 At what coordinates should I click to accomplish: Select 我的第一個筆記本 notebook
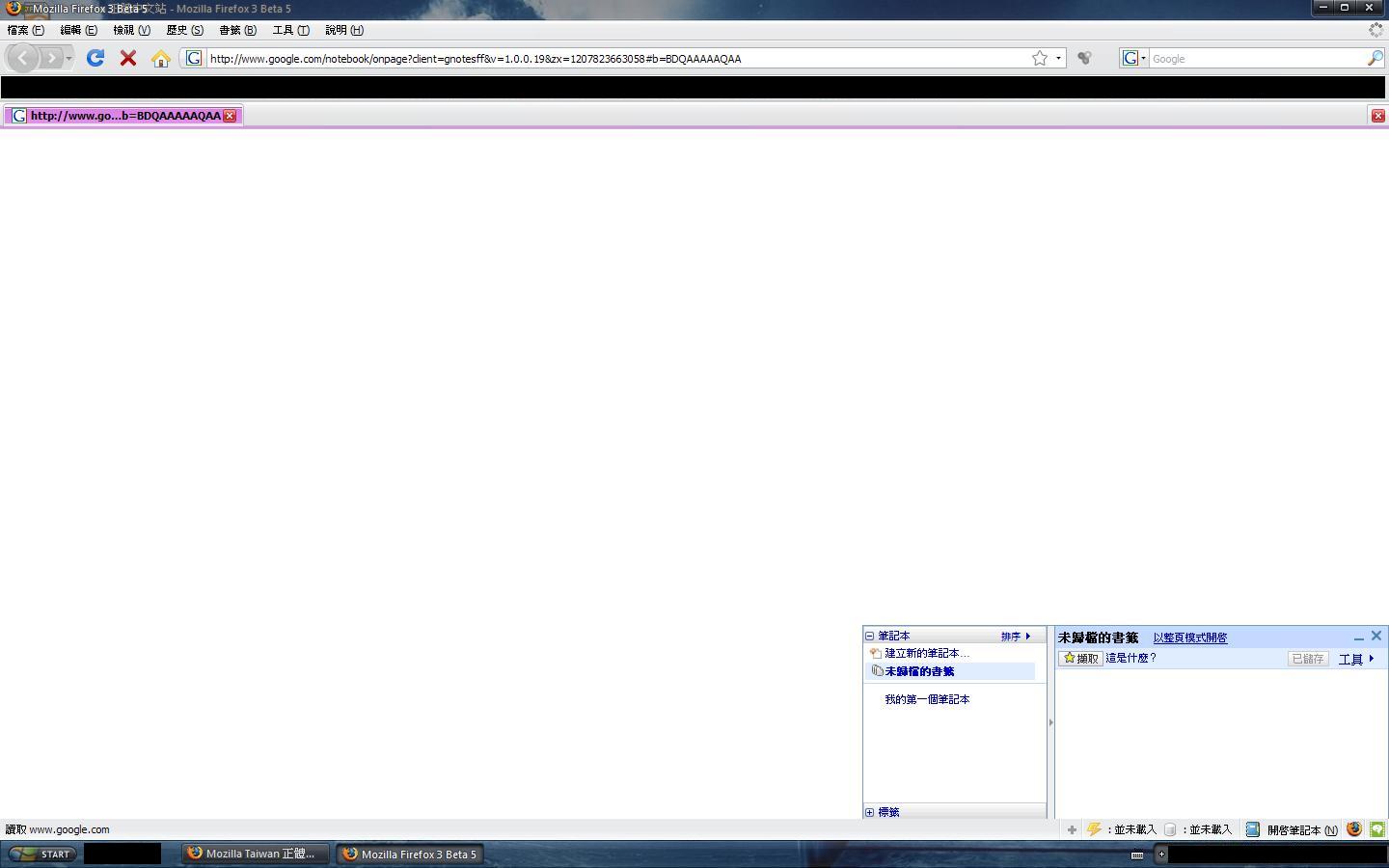click(927, 699)
